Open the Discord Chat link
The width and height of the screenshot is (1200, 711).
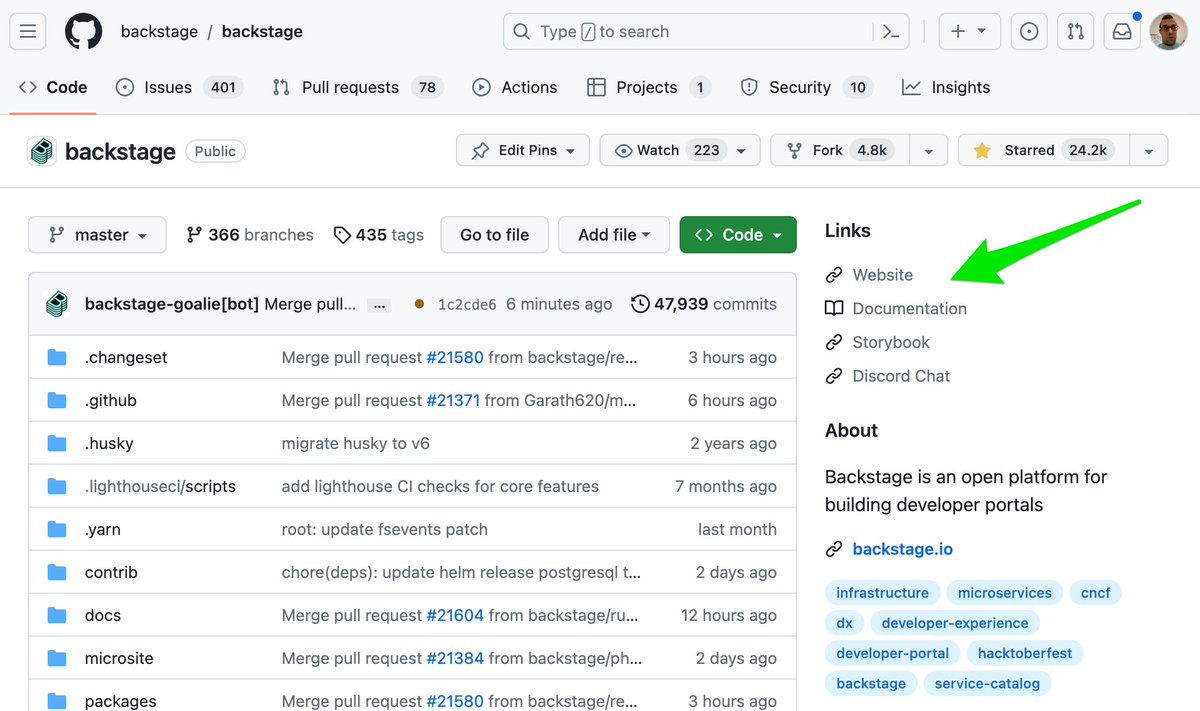point(887,376)
